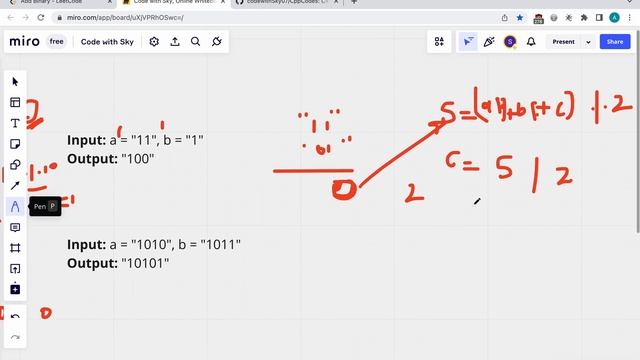Select the Frame tool

point(15,248)
